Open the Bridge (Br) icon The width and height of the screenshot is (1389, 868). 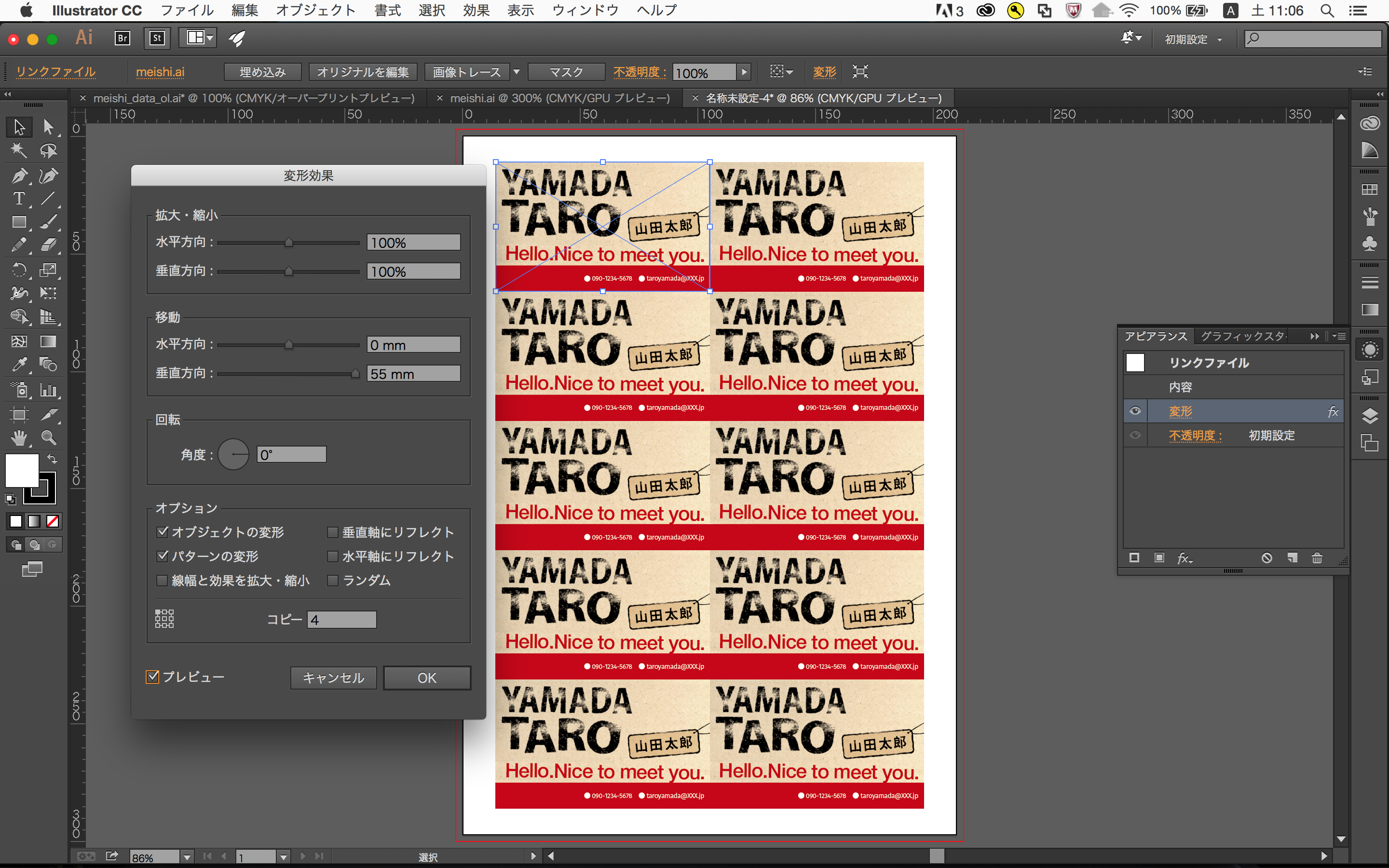pos(122,39)
